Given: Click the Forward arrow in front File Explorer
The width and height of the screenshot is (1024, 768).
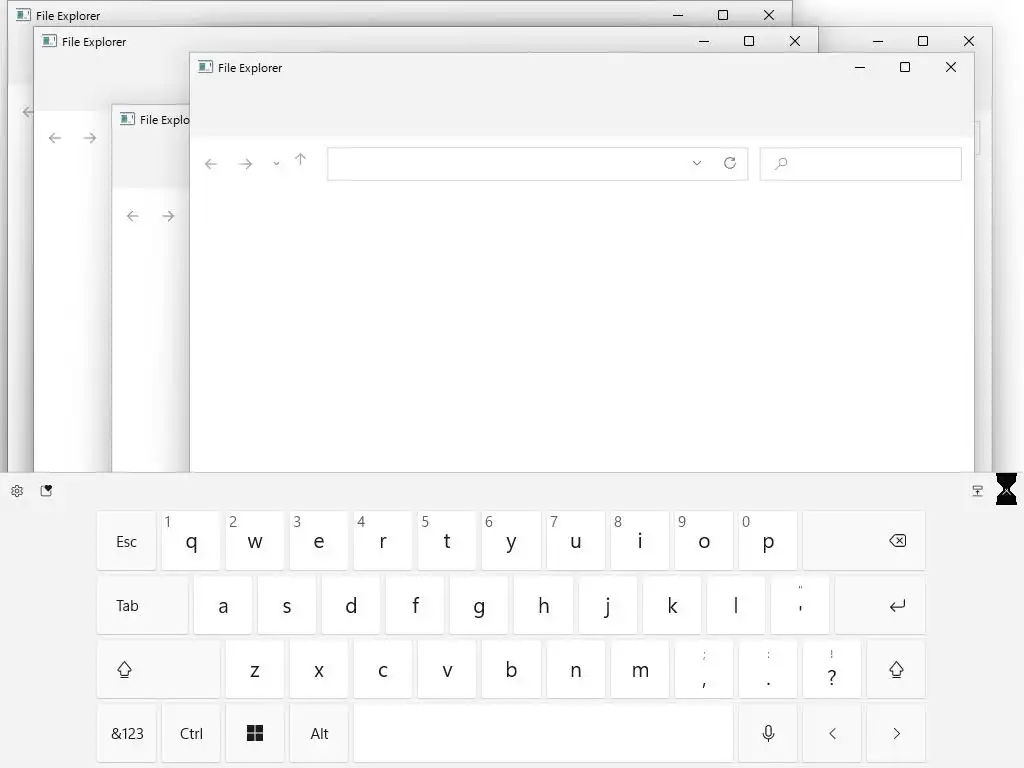Looking at the screenshot, I should pos(246,164).
